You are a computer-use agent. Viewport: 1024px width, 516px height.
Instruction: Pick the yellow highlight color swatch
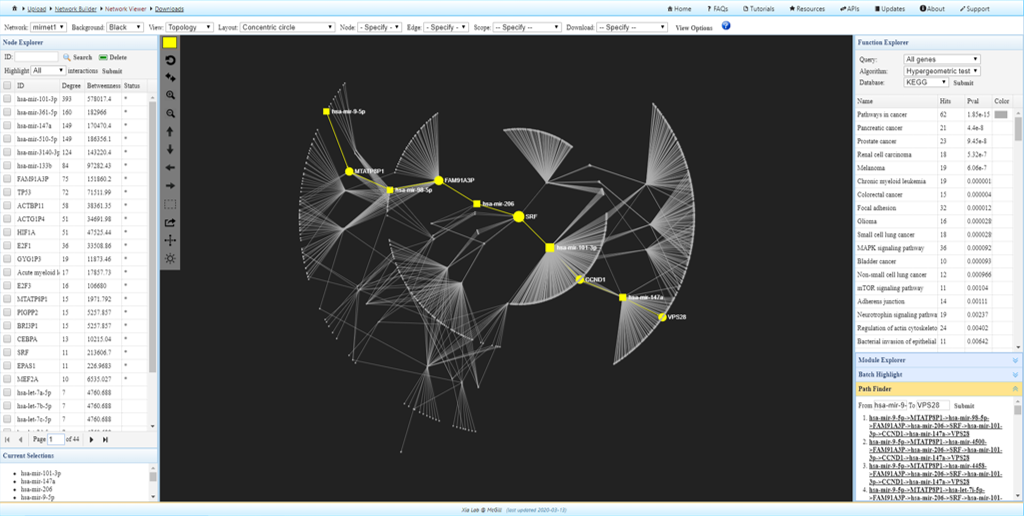click(x=171, y=43)
